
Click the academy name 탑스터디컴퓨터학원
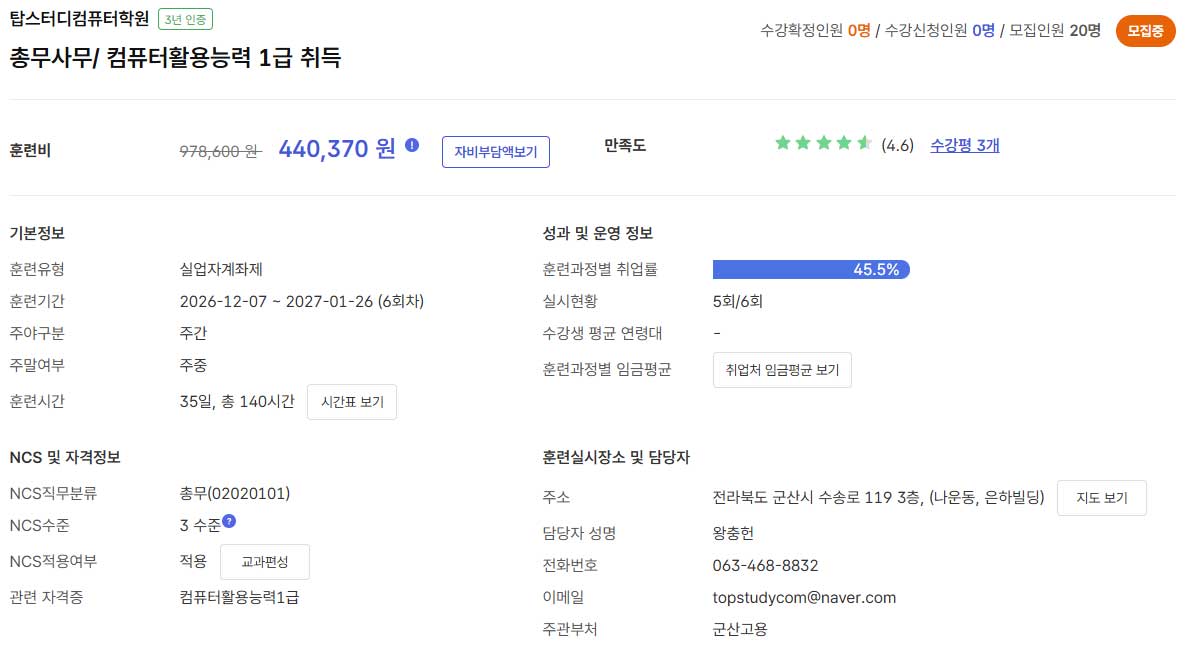coord(79,19)
